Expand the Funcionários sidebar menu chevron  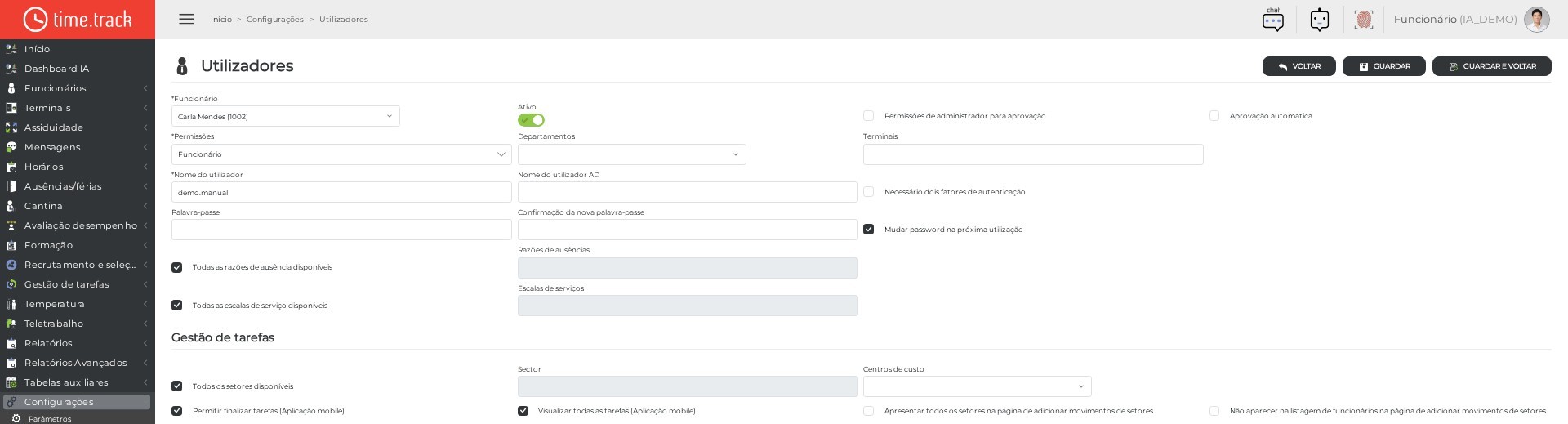pos(145,88)
